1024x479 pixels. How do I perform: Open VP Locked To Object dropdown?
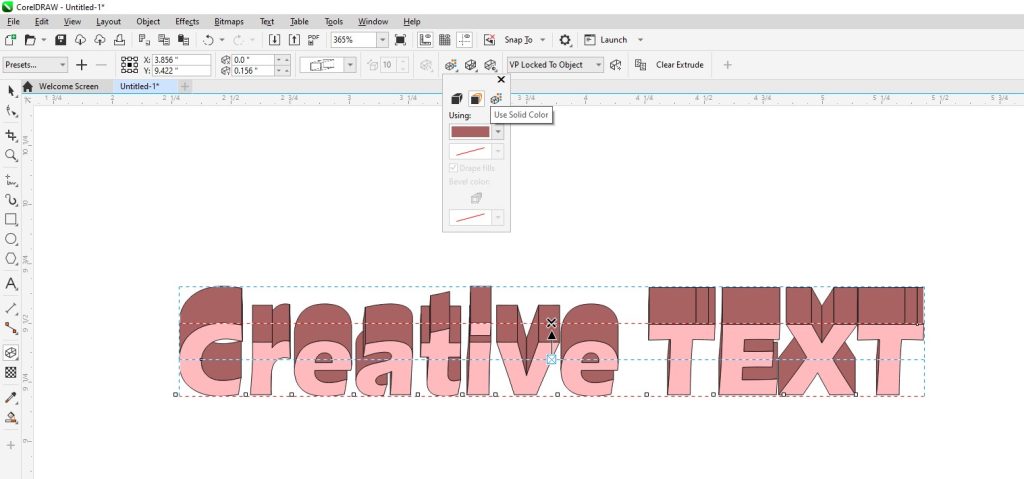point(599,65)
